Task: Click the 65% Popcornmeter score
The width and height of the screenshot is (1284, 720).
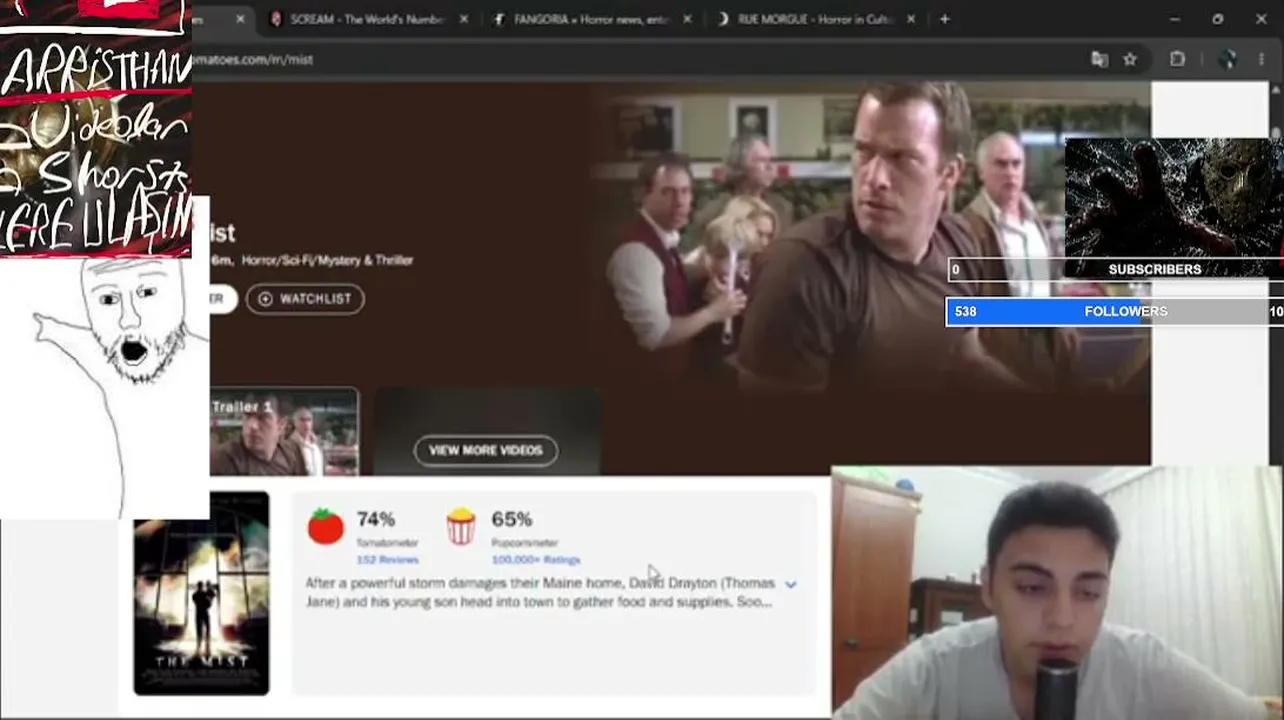Action: [512, 519]
